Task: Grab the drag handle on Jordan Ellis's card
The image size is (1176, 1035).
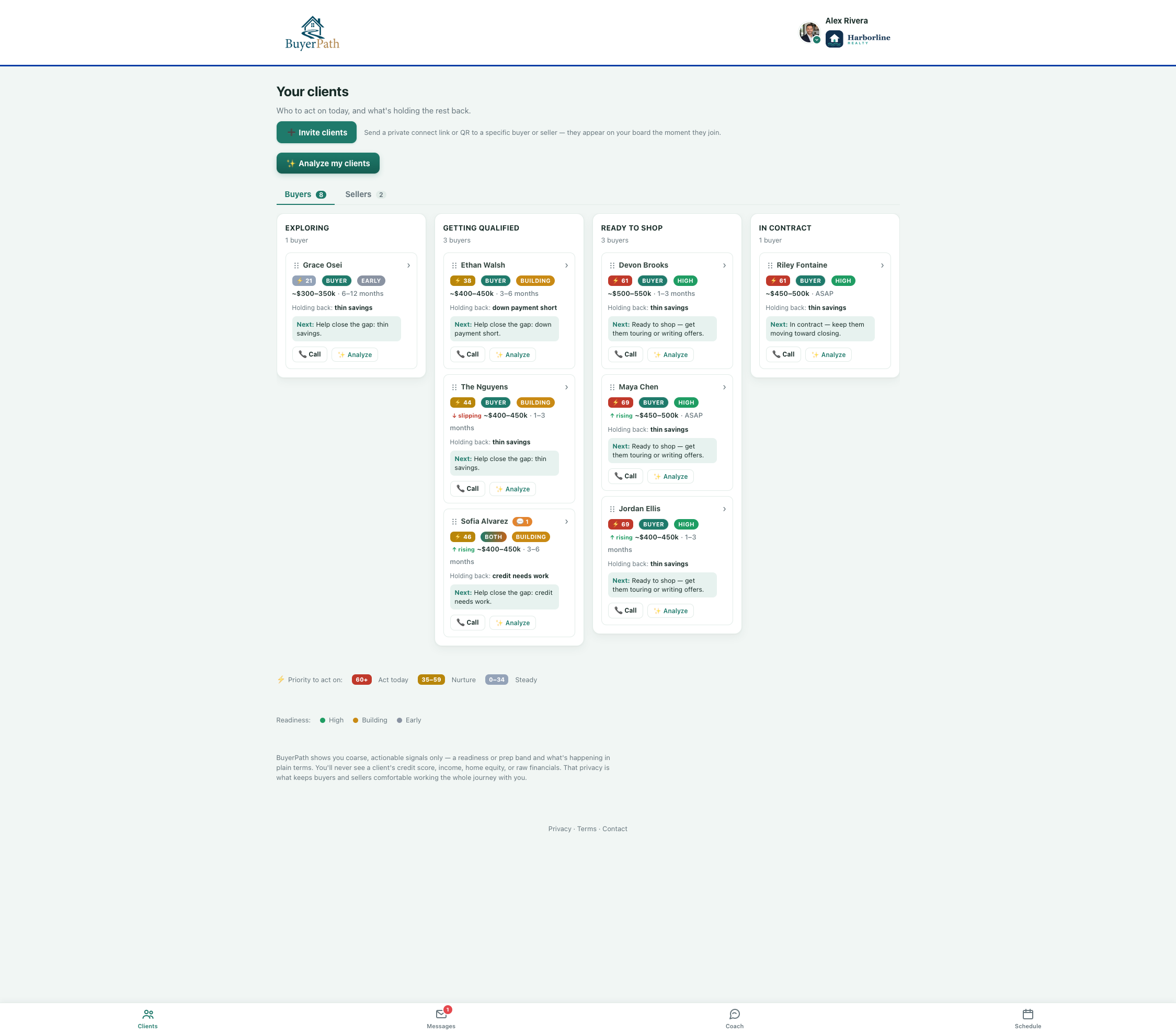Action: click(612, 510)
